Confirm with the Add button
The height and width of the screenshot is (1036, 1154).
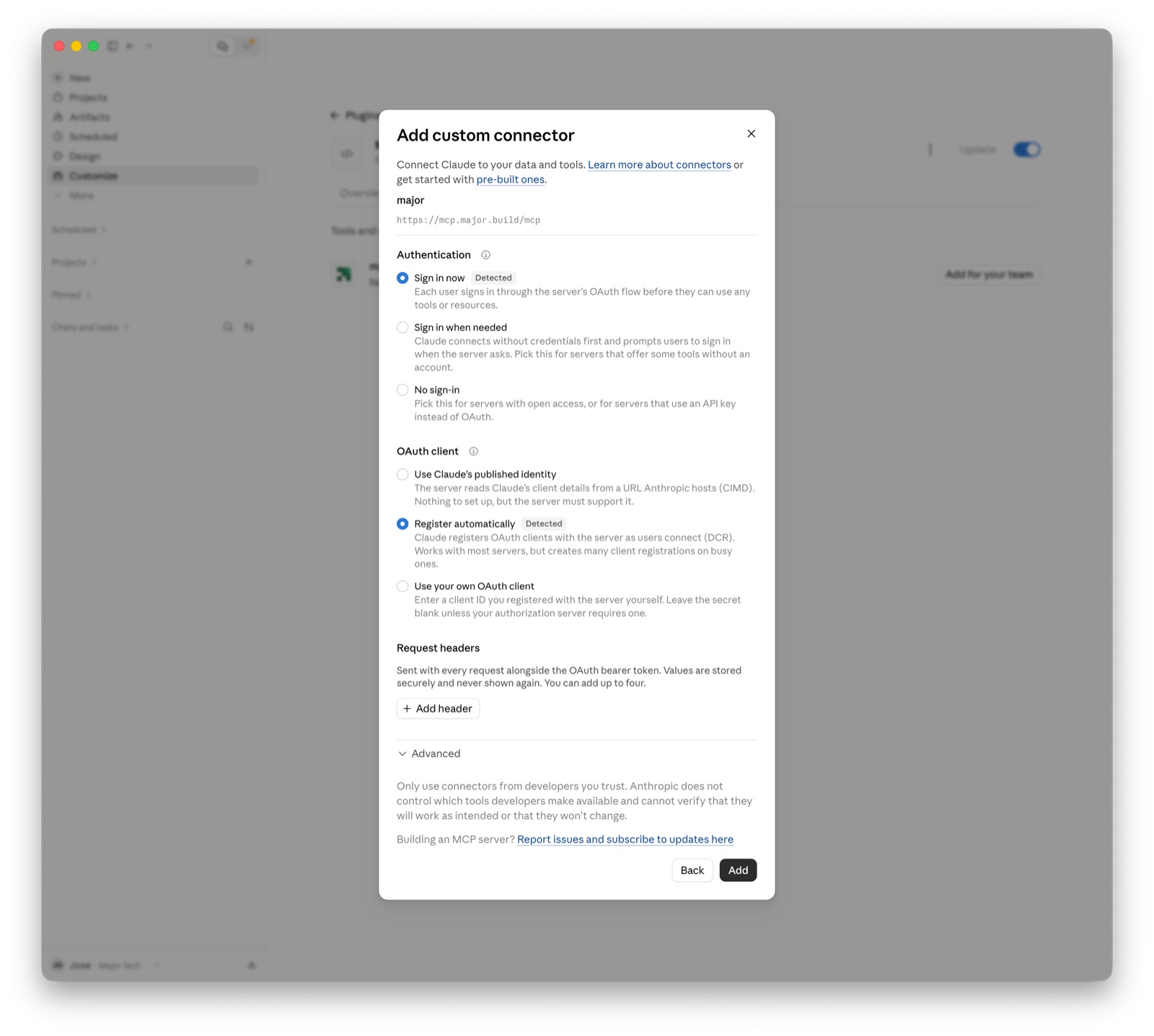click(738, 871)
